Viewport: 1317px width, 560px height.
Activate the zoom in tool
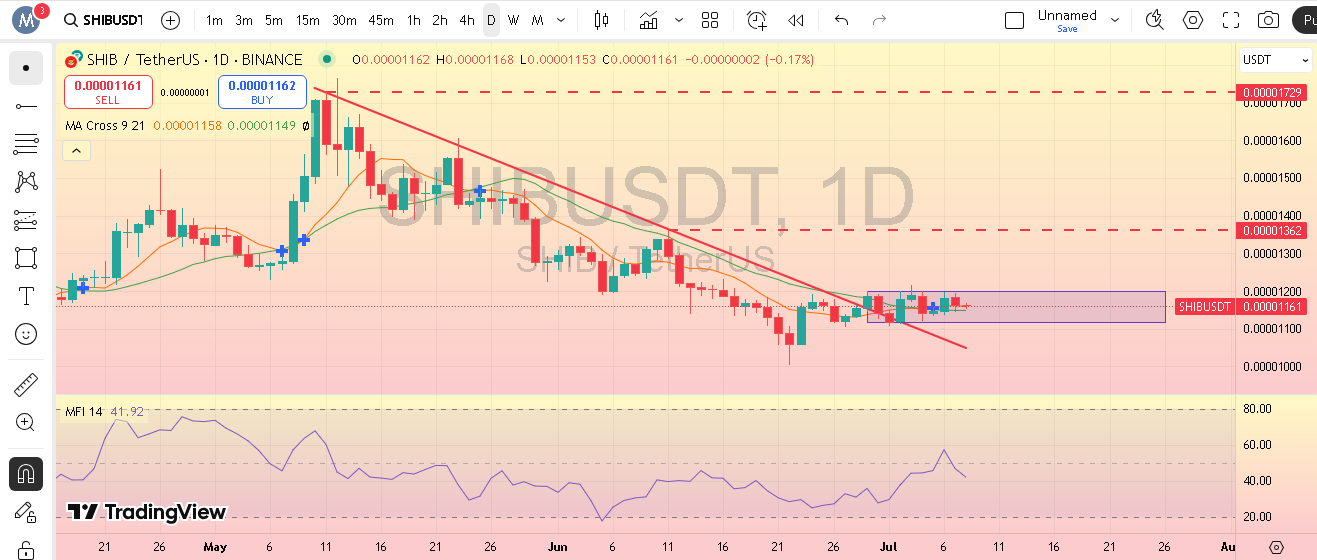pos(26,422)
